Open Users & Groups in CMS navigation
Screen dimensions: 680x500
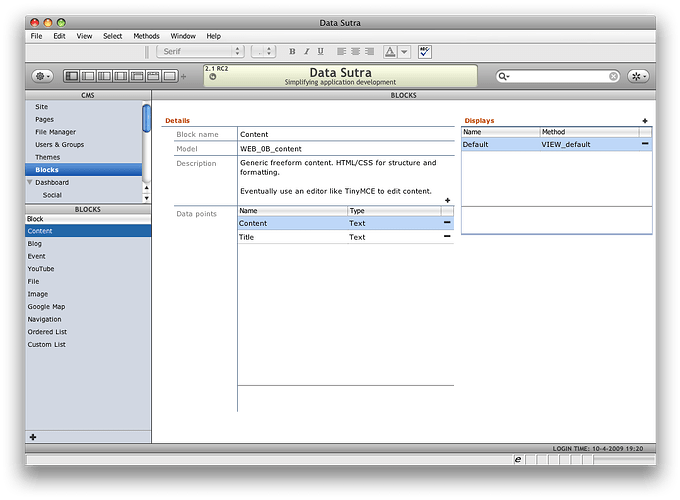[x=83, y=144]
